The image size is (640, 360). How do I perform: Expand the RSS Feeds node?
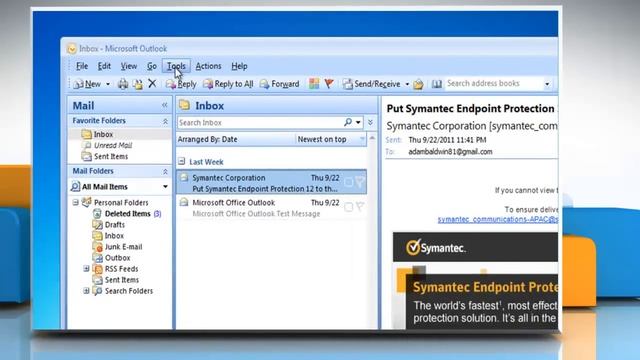86,269
